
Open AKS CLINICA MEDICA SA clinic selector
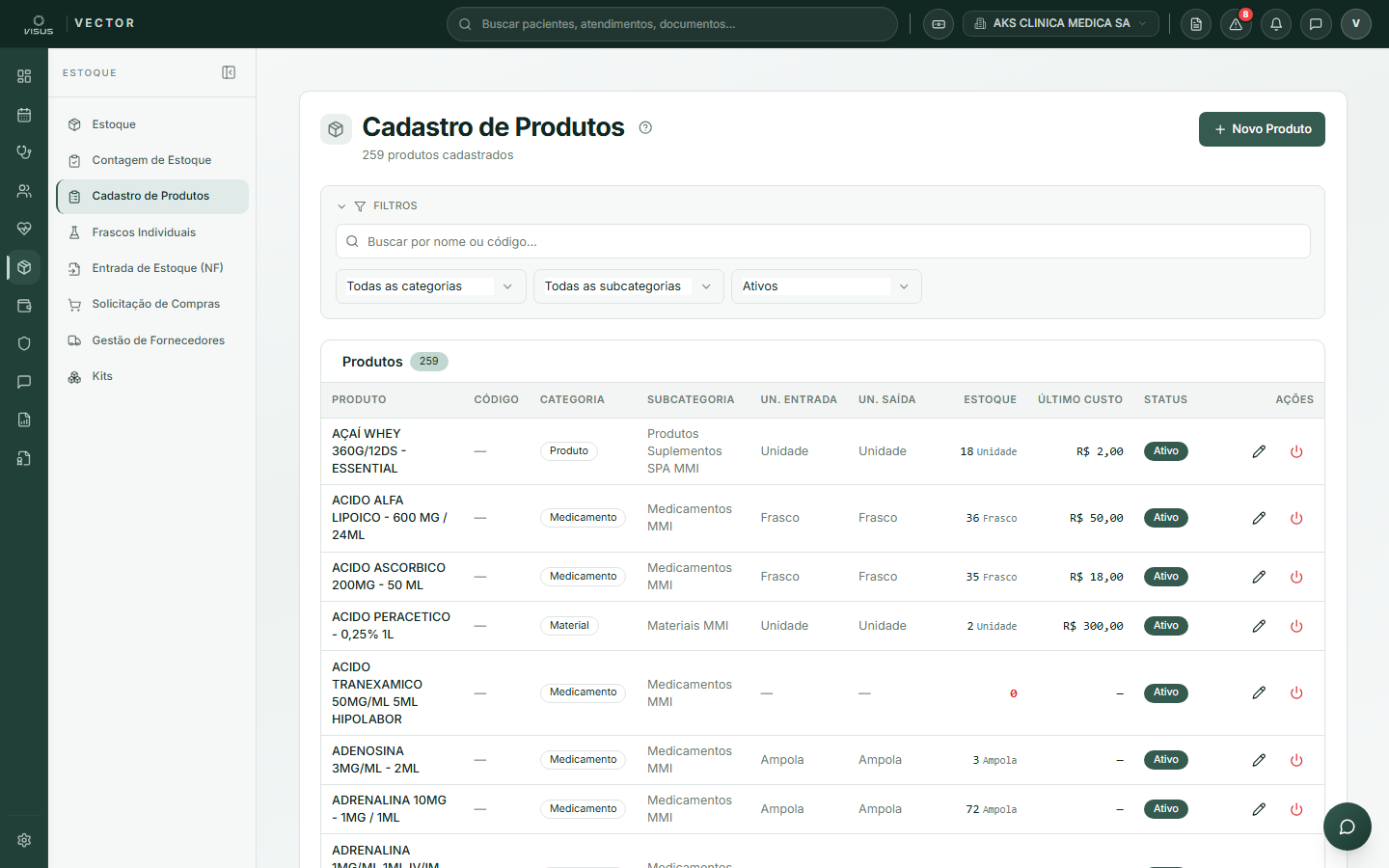[1060, 24]
